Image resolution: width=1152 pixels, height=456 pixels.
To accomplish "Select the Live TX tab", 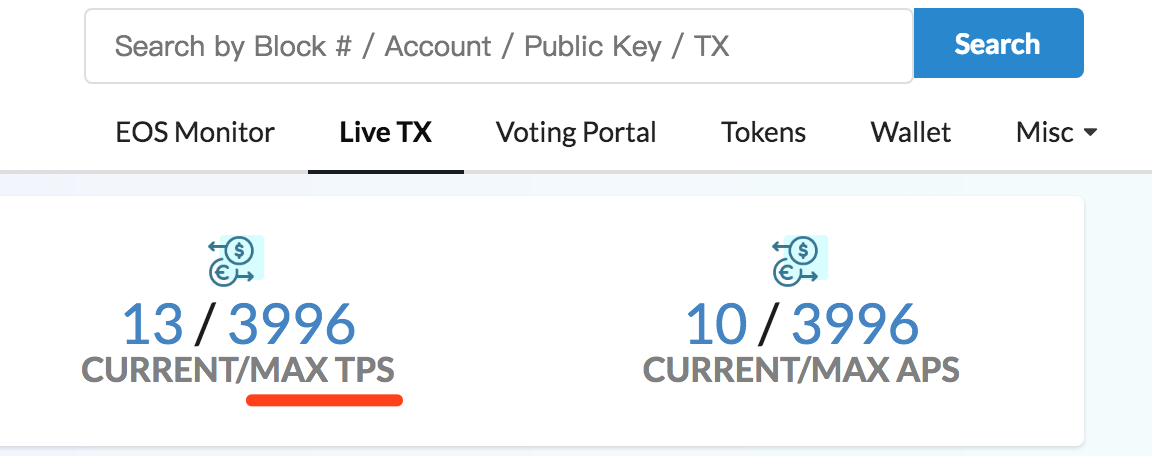I will (x=386, y=133).
